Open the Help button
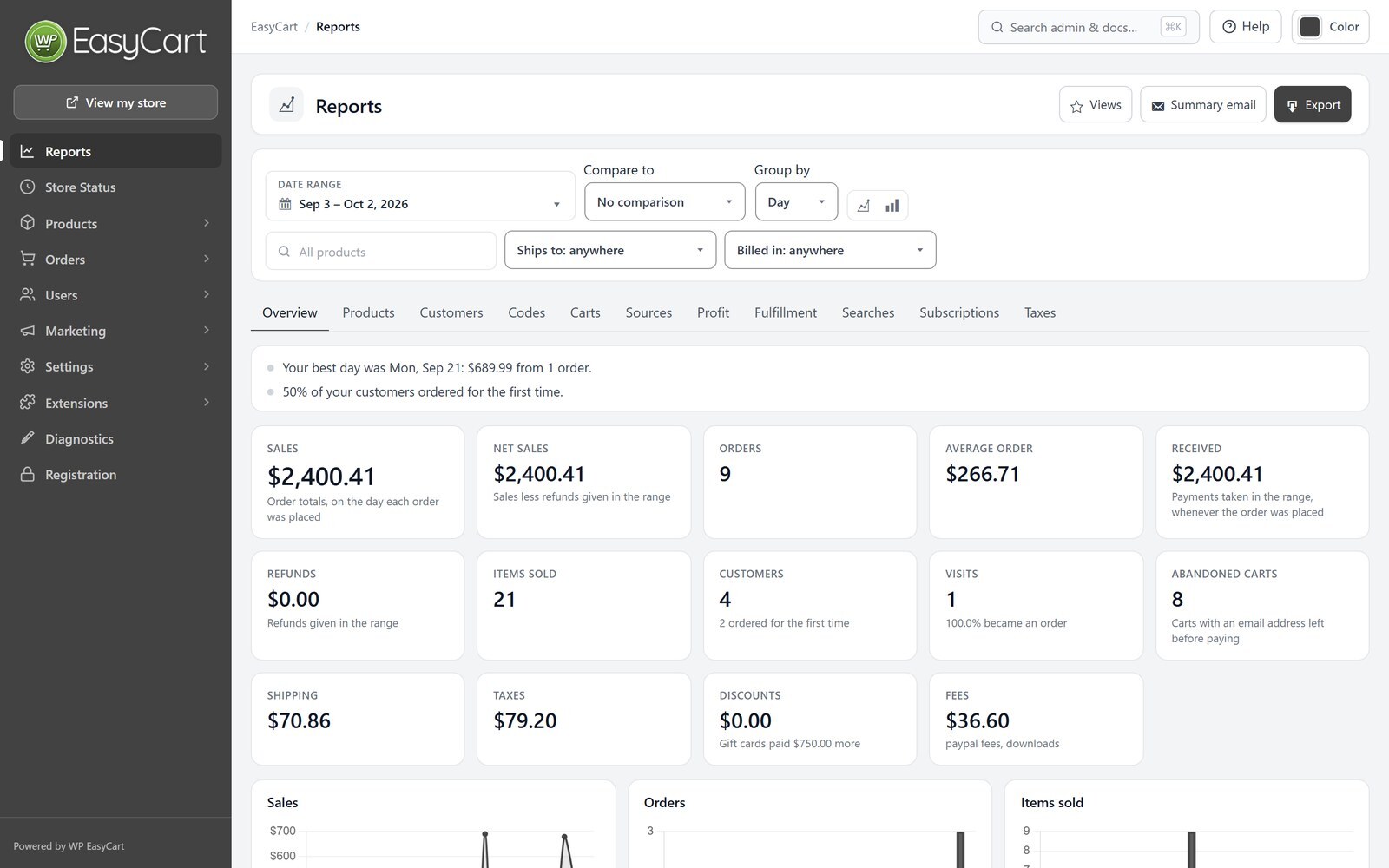 pos(1246,27)
